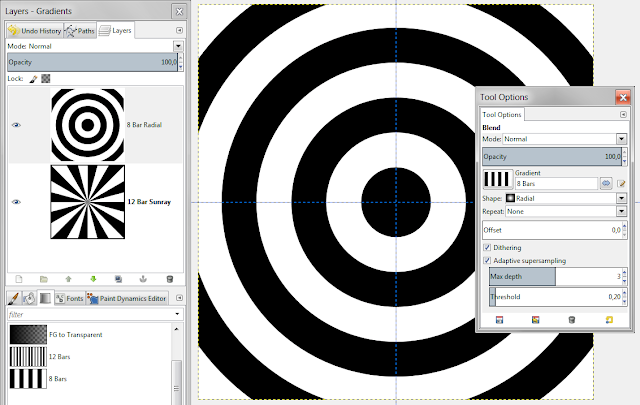The width and height of the screenshot is (640, 405).
Task: Adjust the layer Opacity slider in Layers panel
Action: click(92, 62)
